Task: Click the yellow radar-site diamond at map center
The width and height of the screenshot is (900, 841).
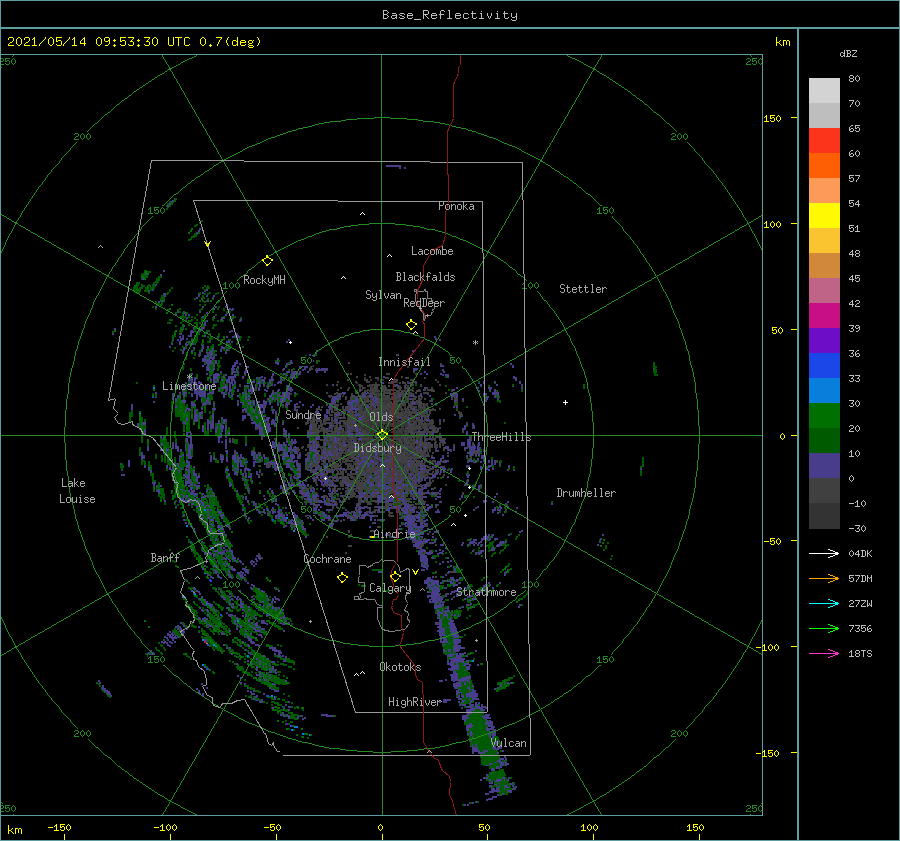Action: coord(382,435)
